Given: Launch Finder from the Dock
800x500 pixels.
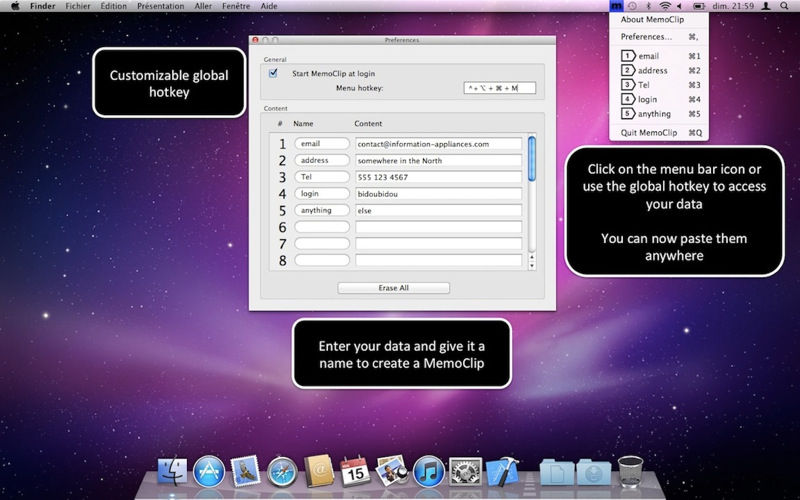Looking at the screenshot, I should click(172, 471).
